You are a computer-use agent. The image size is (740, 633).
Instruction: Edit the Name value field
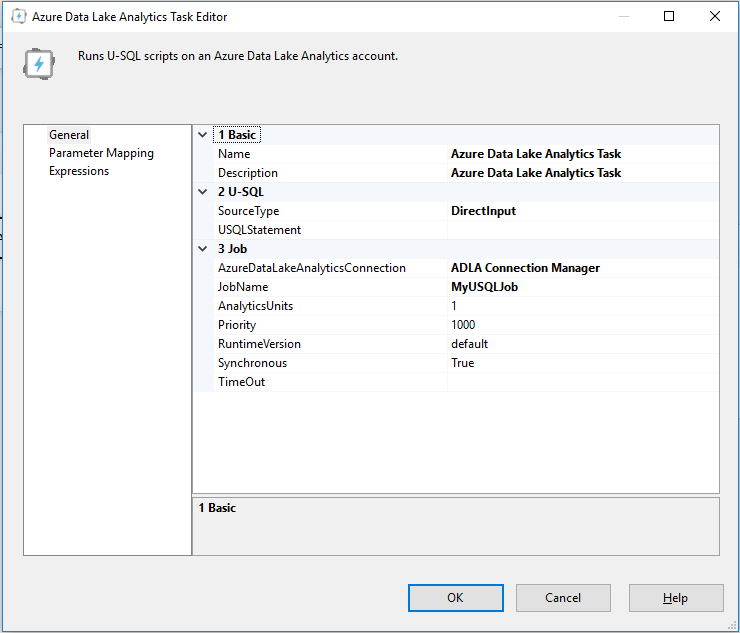[x=583, y=154]
